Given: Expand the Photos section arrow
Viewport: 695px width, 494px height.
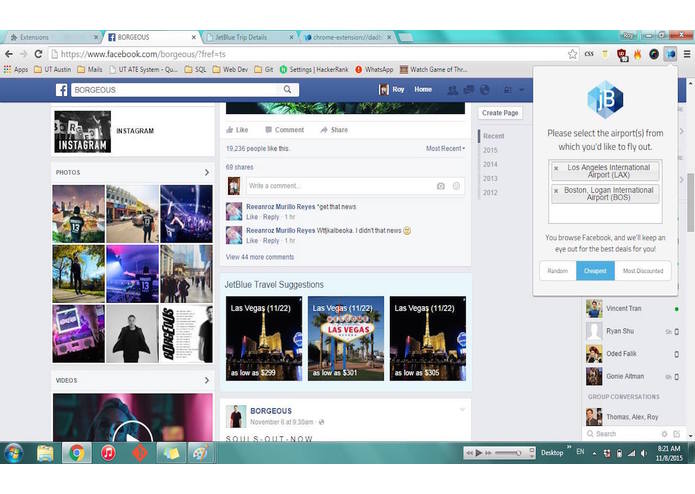Looking at the screenshot, I should 207,172.
